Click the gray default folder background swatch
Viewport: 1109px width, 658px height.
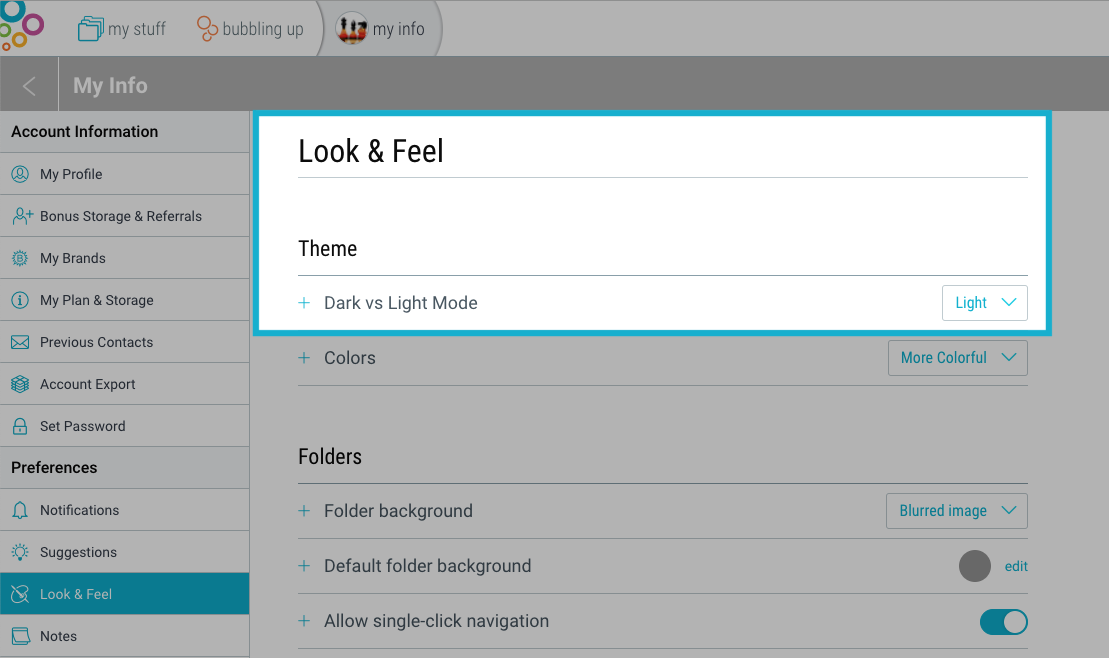pos(974,566)
